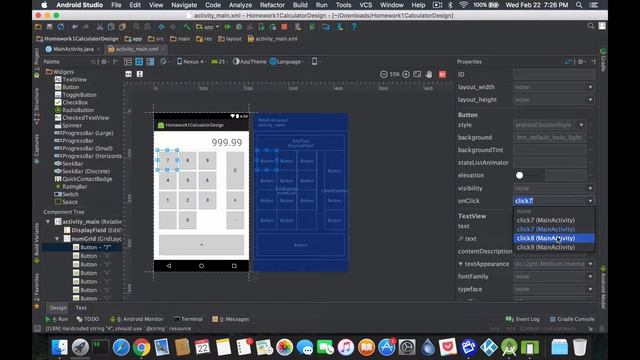This screenshot has width=640, height=360.
Task: Click the Undo arrow icon
Action: pos(75,27)
